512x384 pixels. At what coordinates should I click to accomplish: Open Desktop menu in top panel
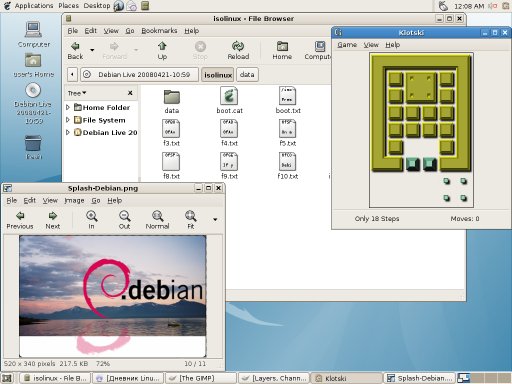pos(97,6)
